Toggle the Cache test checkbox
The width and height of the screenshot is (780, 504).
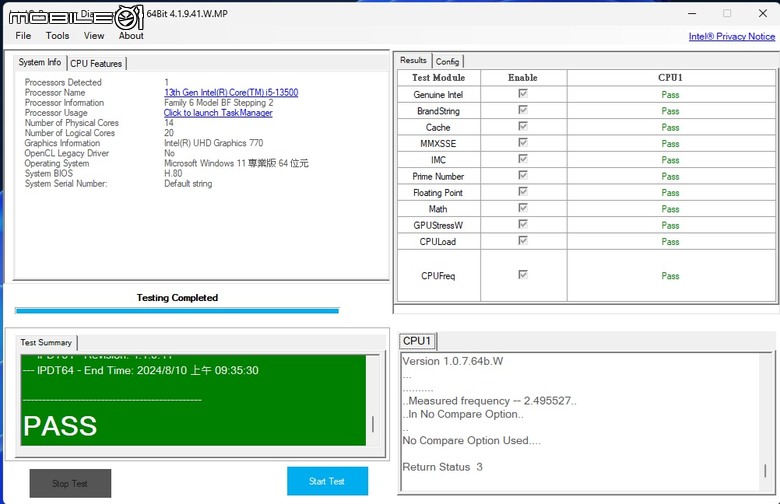click(523, 126)
